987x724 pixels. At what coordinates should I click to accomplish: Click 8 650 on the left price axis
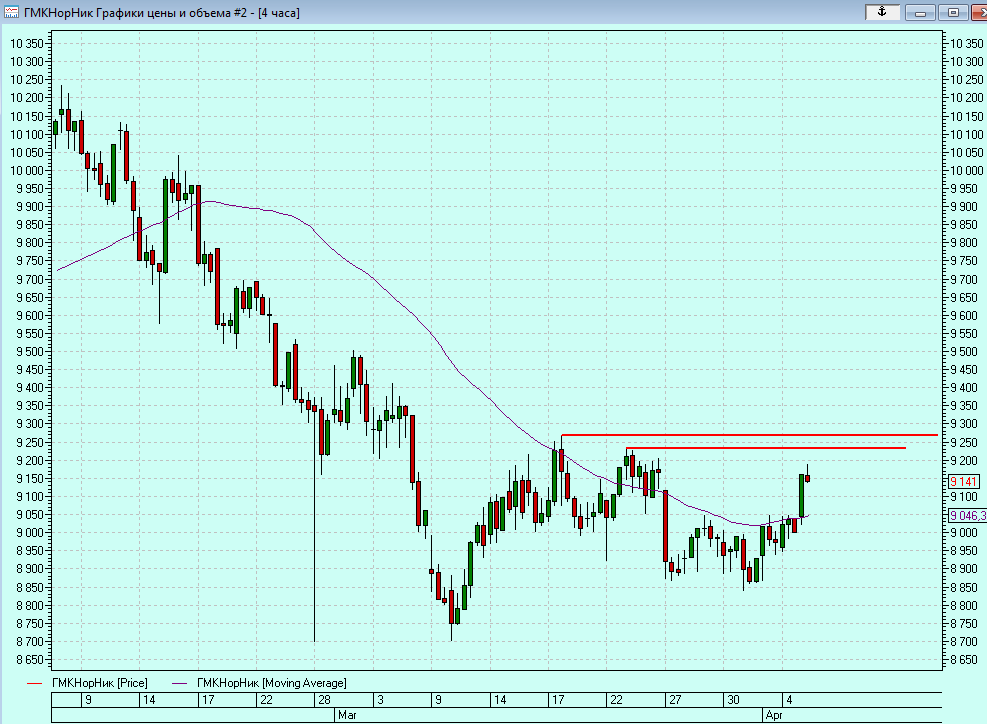30,660
